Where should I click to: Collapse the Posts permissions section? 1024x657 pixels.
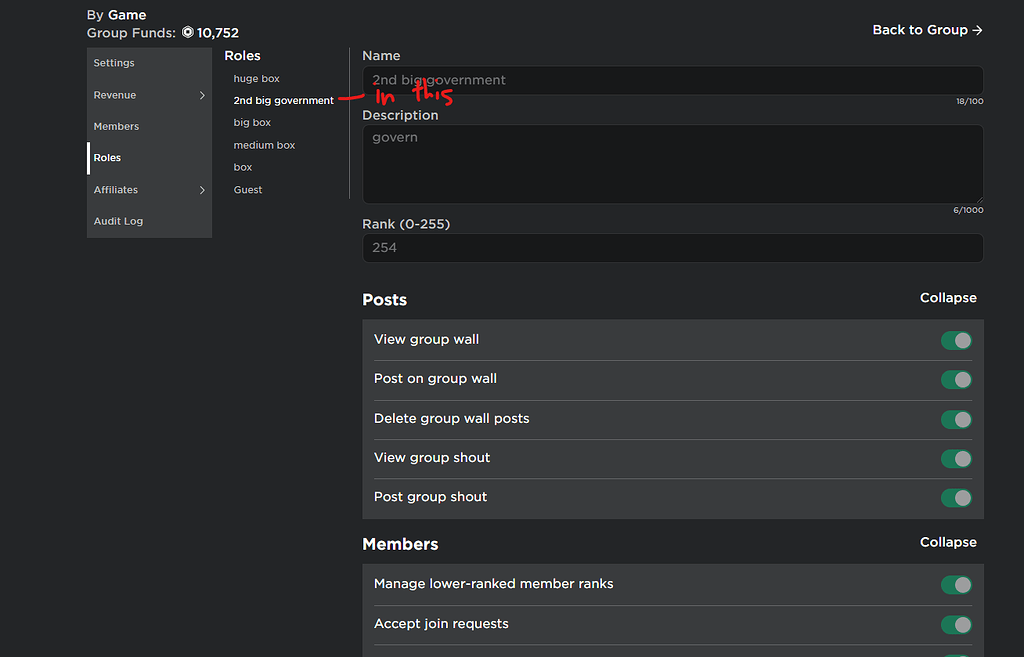point(948,297)
